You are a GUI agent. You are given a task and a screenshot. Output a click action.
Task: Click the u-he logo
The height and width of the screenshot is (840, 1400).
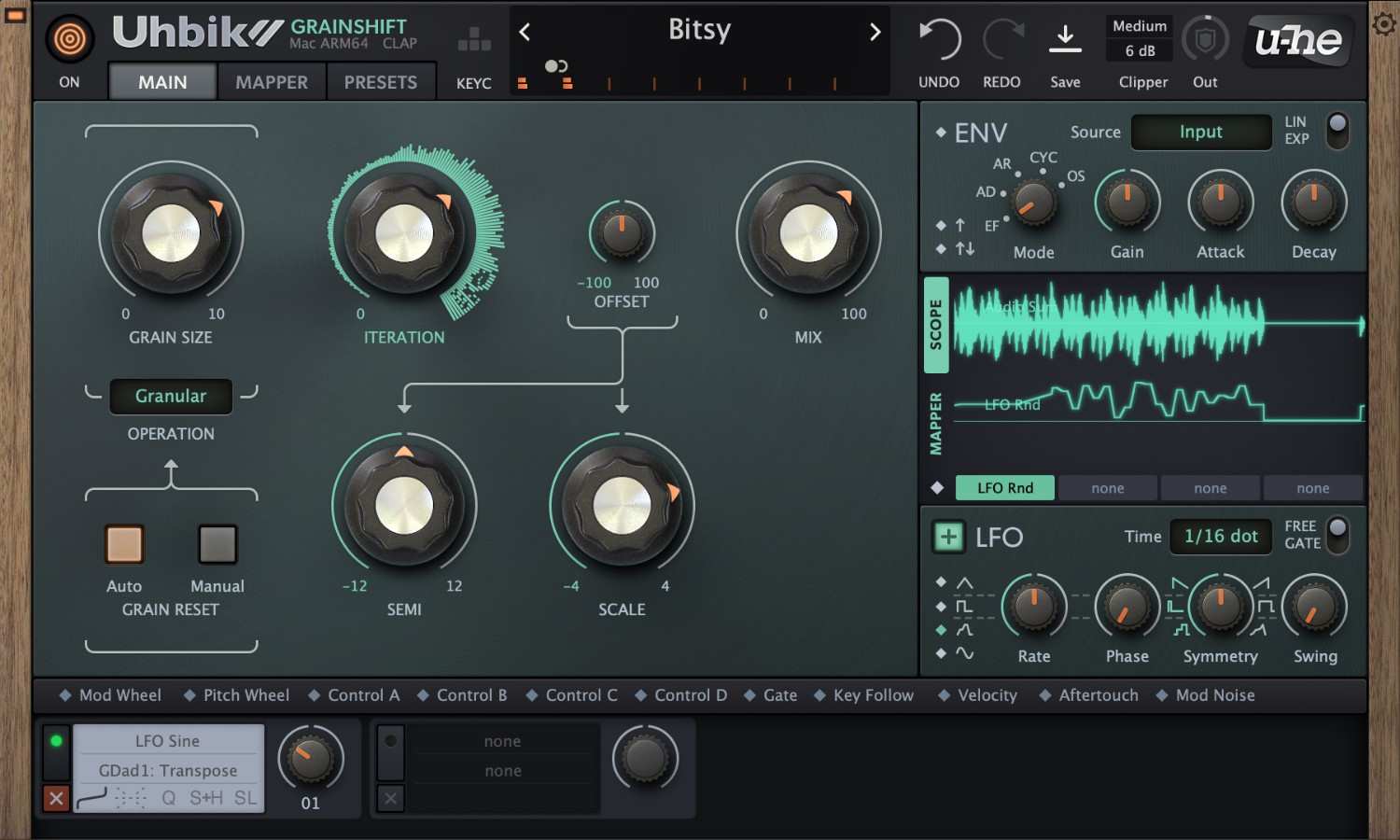(1297, 40)
